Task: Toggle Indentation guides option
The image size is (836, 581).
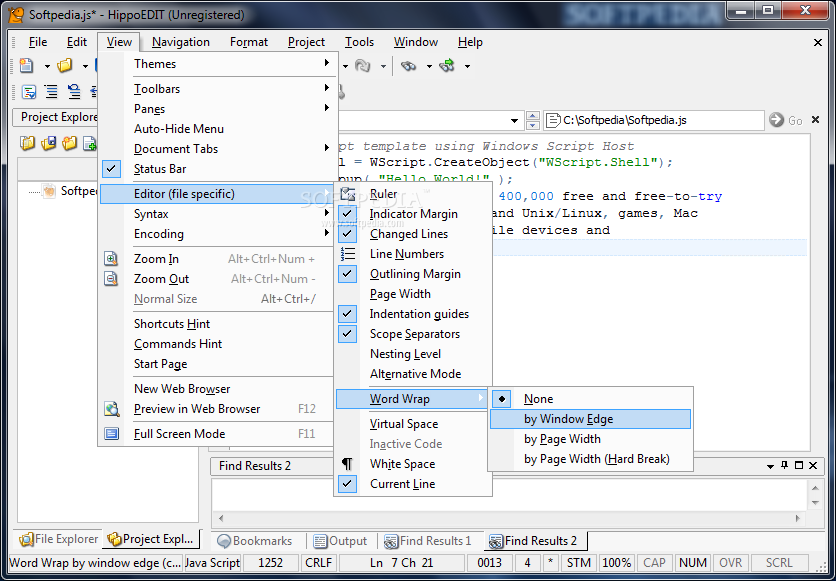Action: (x=348, y=313)
